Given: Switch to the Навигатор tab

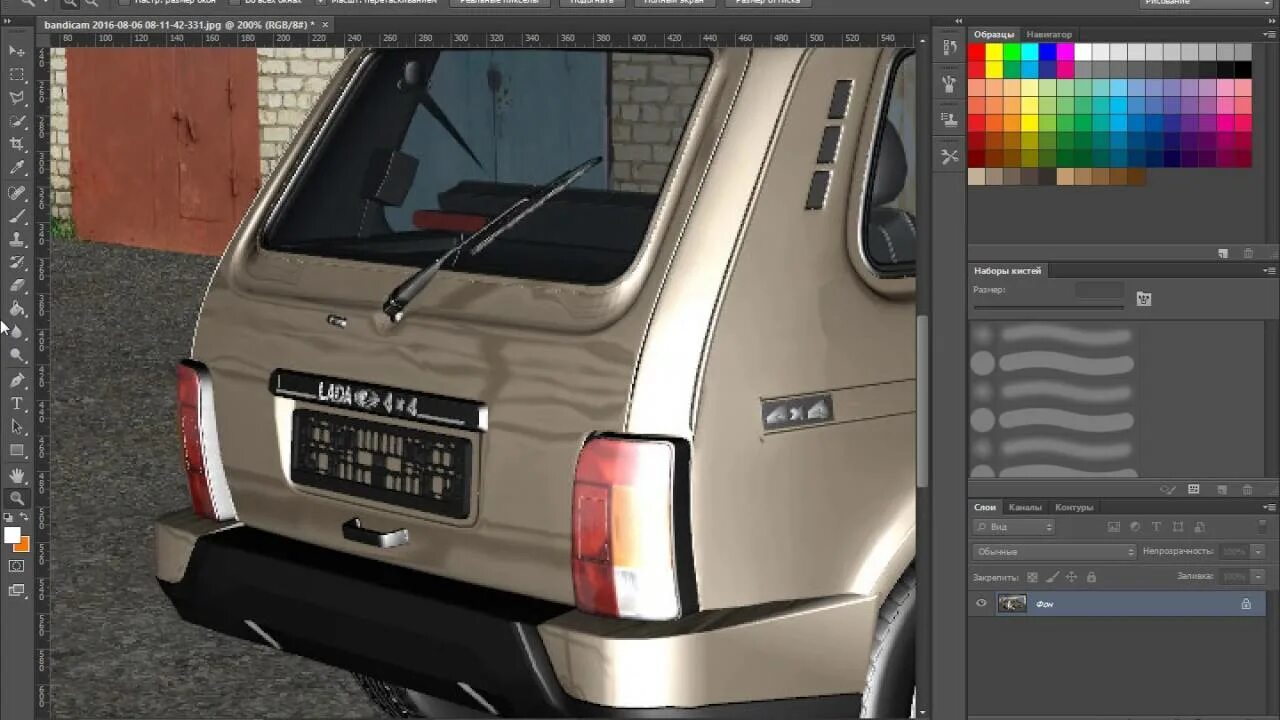Looking at the screenshot, I should [1049, 34].
